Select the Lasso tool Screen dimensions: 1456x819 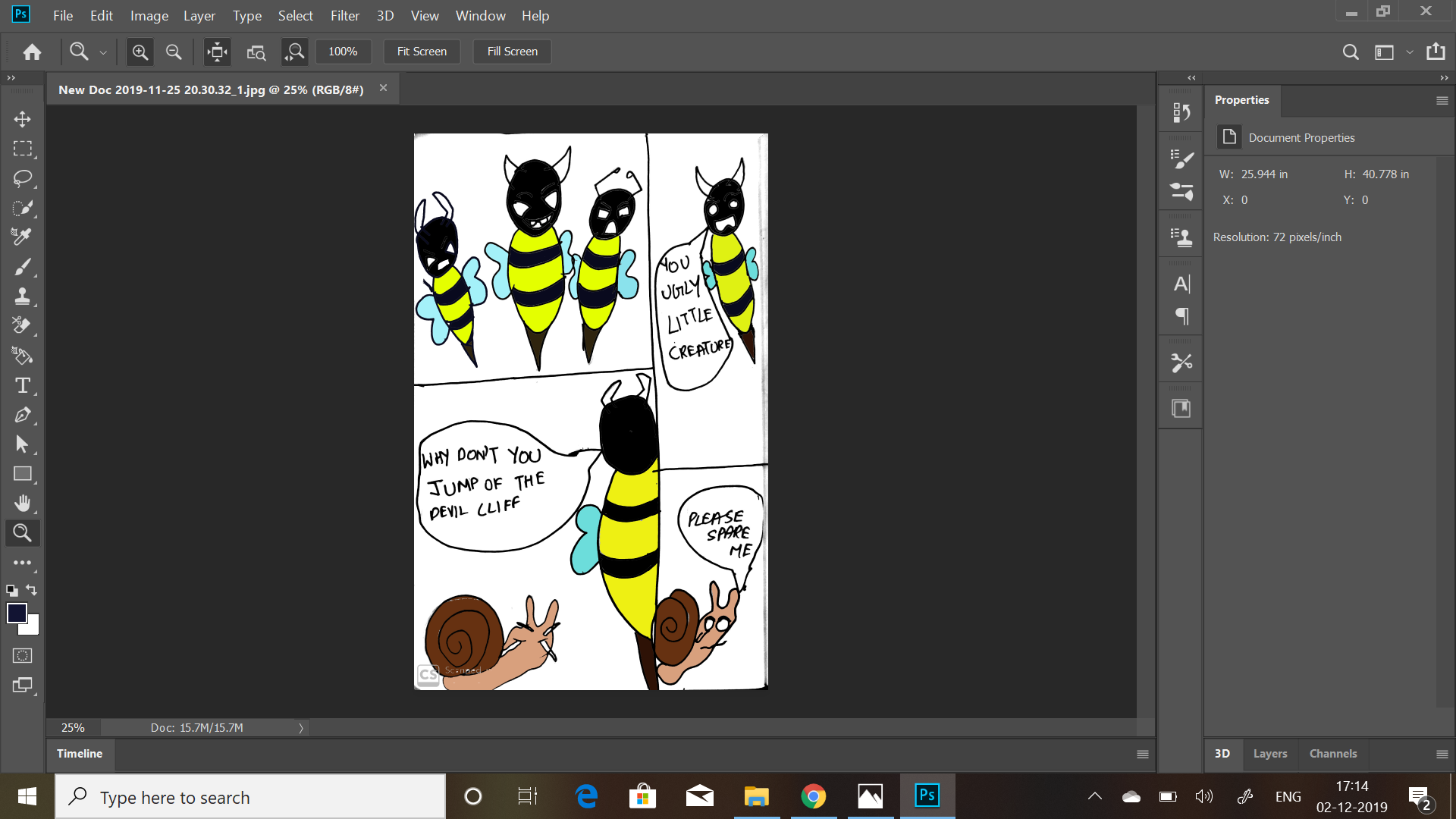point(22,178)
